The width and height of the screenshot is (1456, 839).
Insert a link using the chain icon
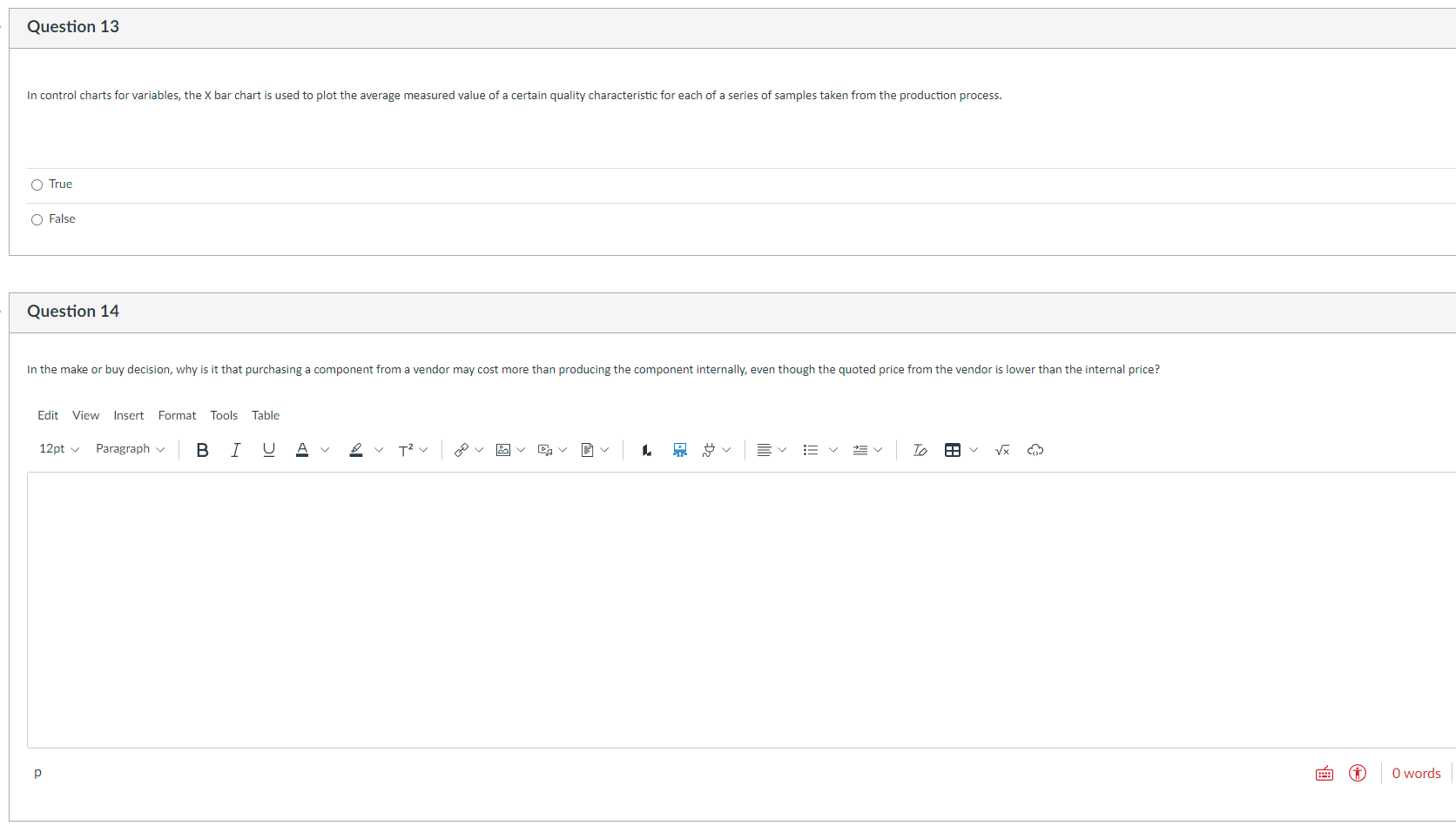pyautogui.click(x=462, y=450)
